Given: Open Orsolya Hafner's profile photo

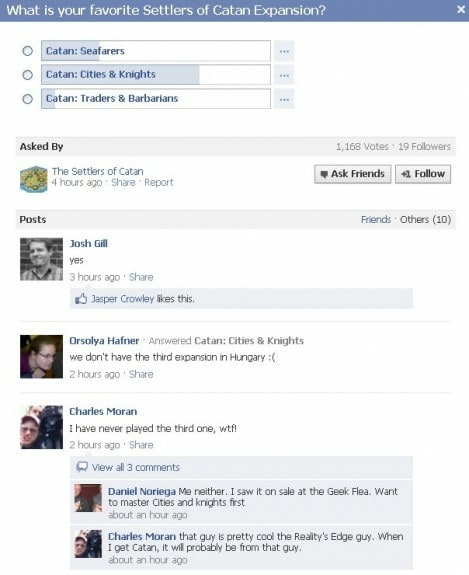Looking at the screenshot, I should [x=41, y=356].
